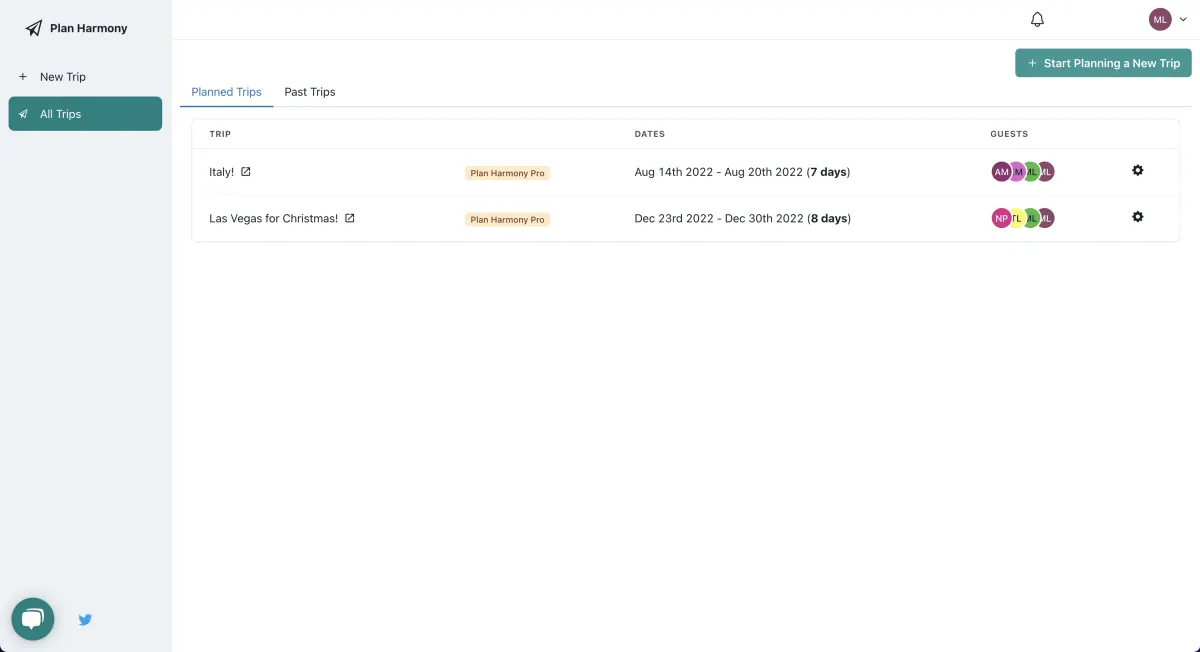Open the Twitter bird link
This screenshot has width=1200, height=652.
[85, 620]
